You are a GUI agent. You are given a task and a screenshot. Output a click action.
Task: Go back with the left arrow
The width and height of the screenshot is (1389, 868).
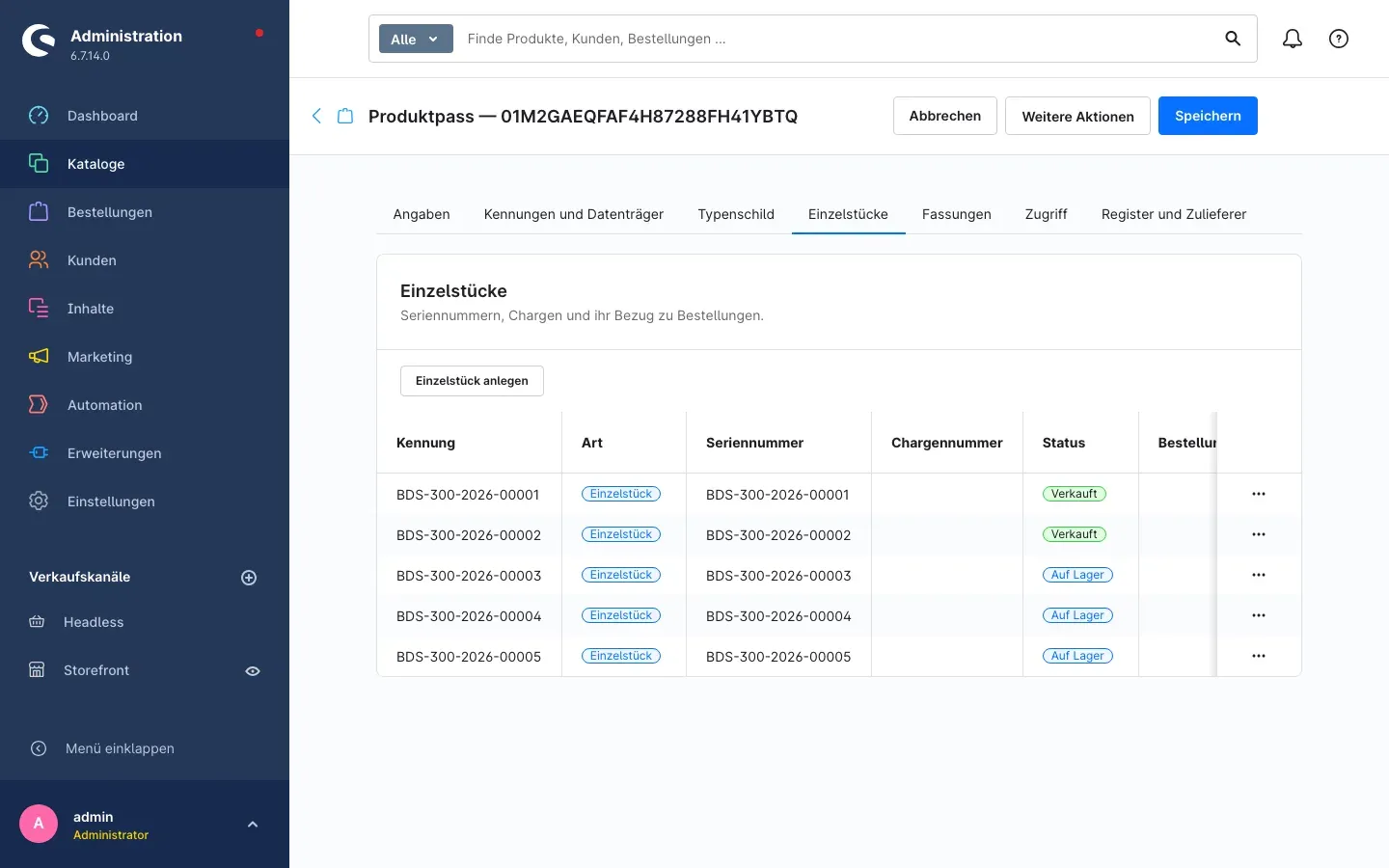pyautogui.click(x=316, y=116)
